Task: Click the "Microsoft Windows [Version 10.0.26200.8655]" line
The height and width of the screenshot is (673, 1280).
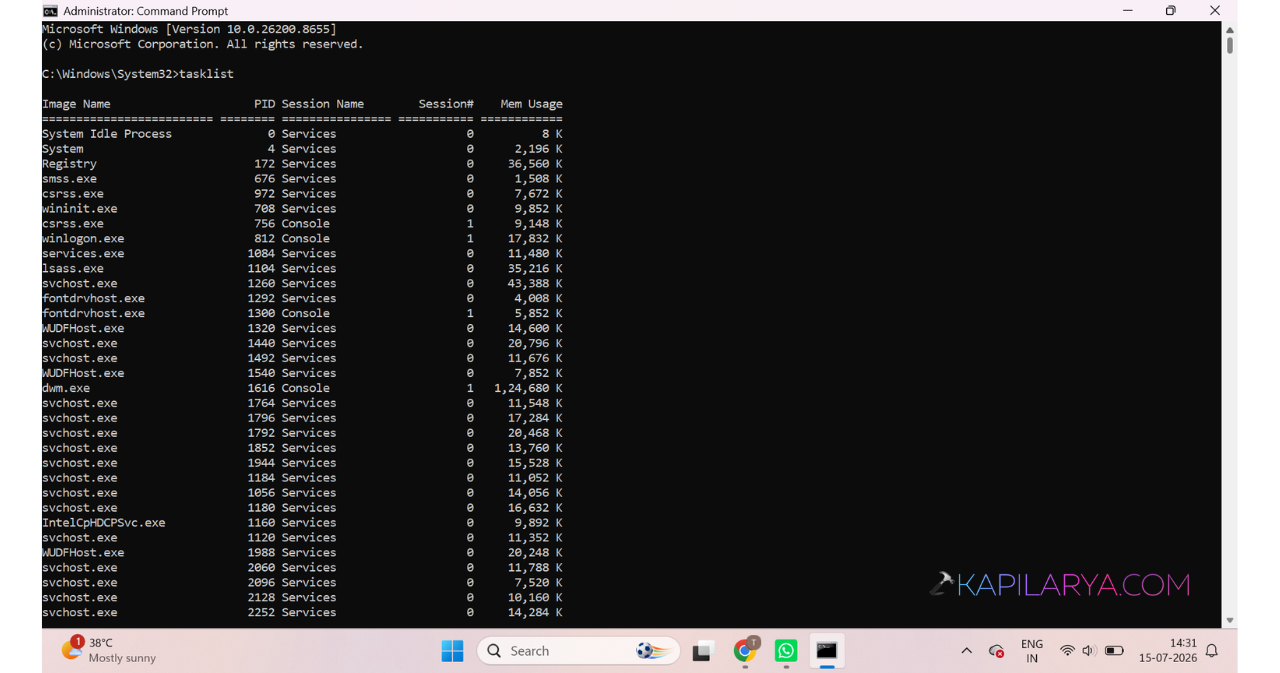Action: [189, 30]
